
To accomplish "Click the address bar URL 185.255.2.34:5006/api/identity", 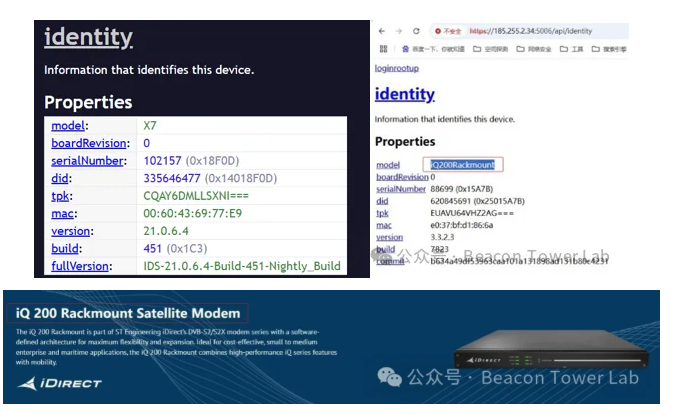I will pos(531,31).
